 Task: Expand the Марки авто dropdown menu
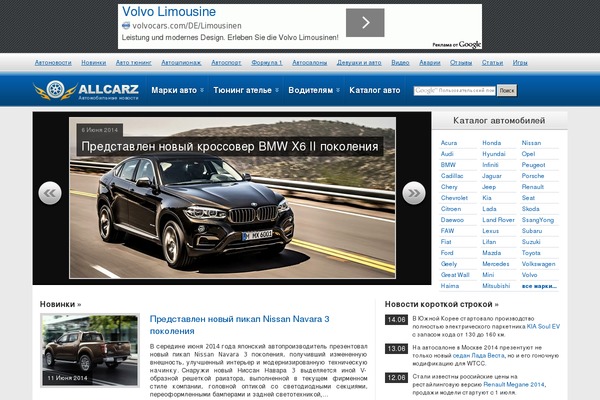coord(178,90)
